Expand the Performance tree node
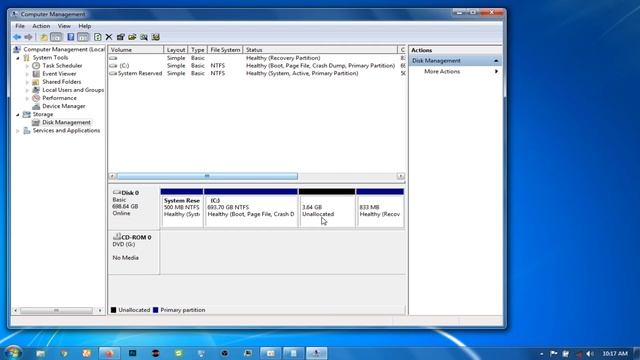 [27, 98]
